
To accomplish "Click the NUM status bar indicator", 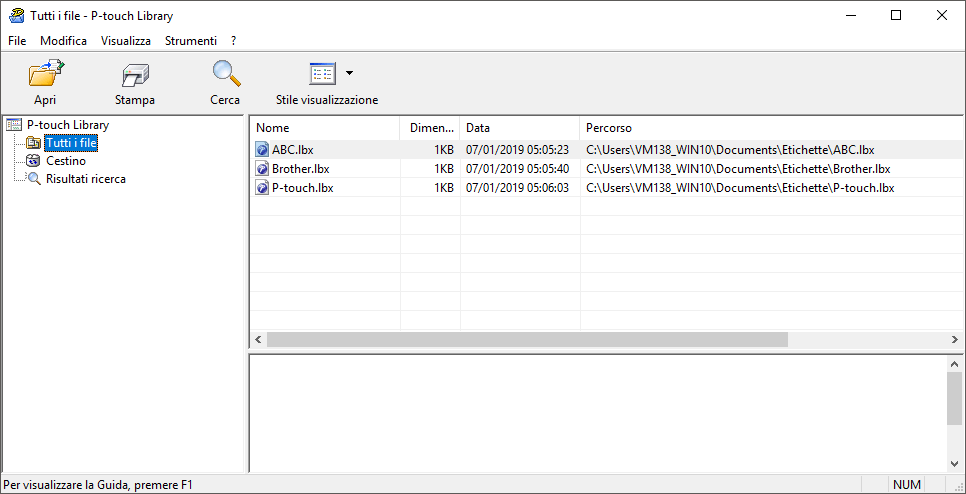I will (x=905, y=485).
